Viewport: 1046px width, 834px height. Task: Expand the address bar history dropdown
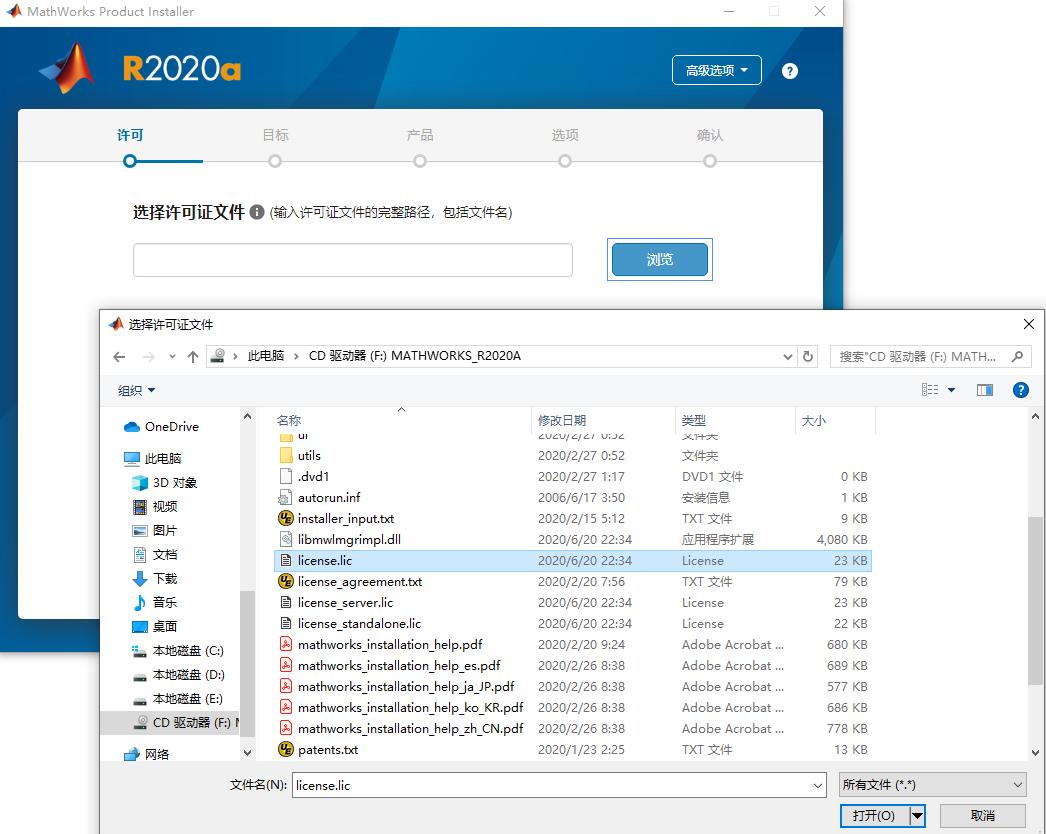coord(787,357)
